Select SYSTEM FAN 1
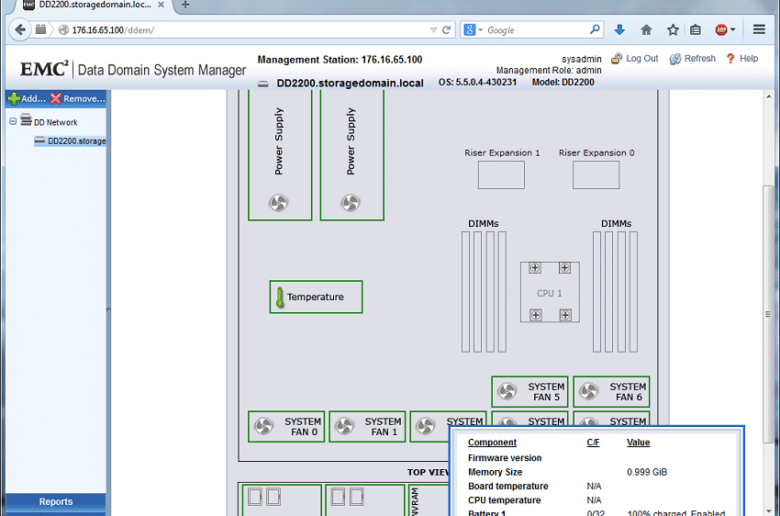 [x=367, y=426]
